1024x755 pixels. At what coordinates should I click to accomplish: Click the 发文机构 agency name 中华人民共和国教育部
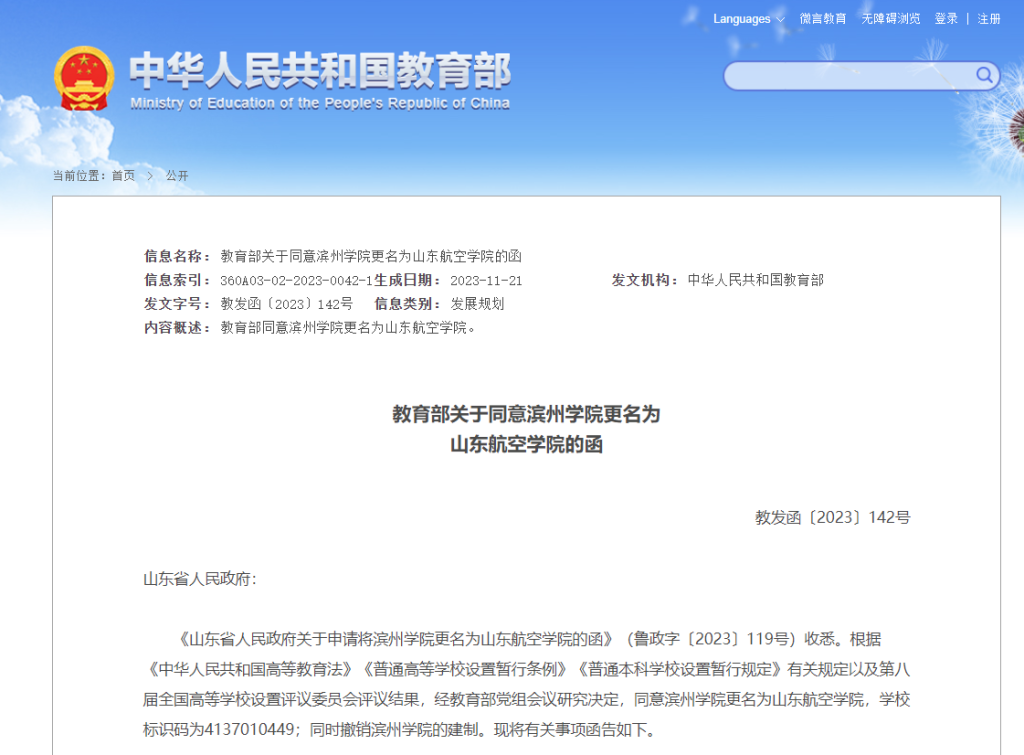tap(758, 280)
